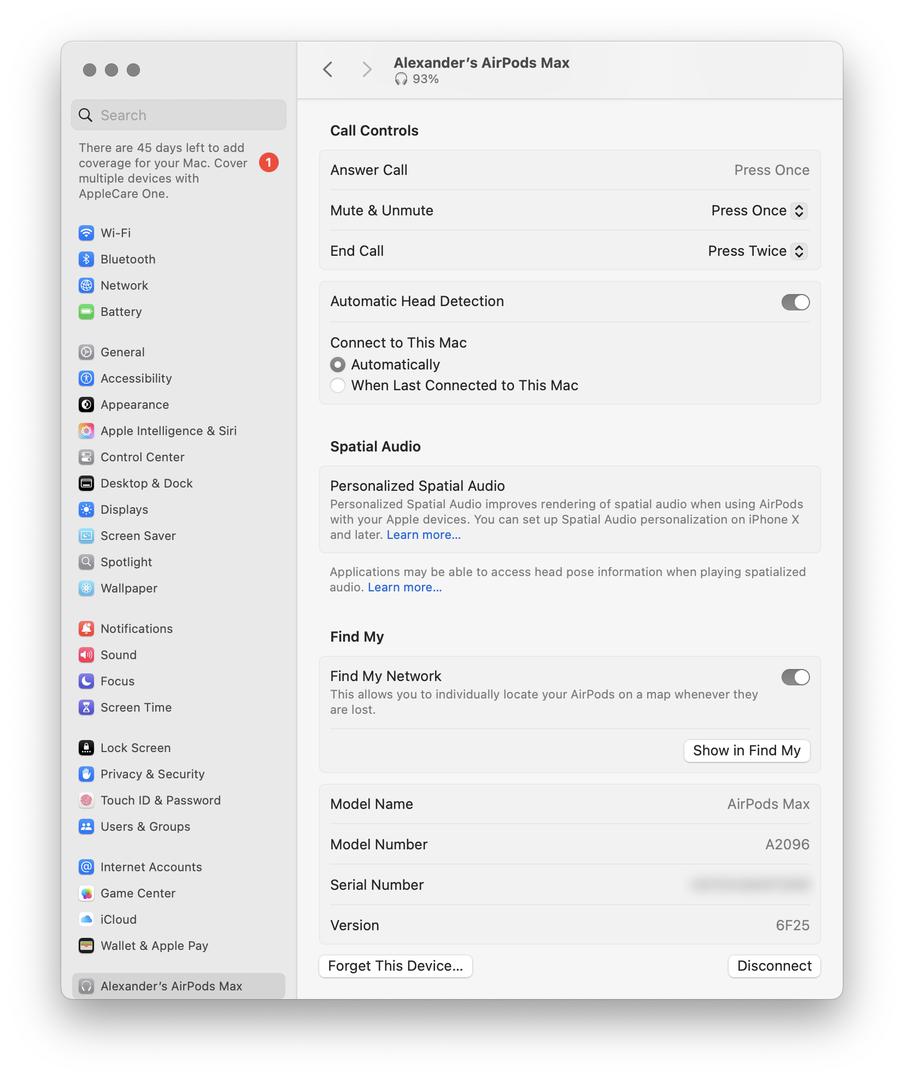Image resolution: width=904 pixels, height=1080 pixels.
Task: Click the Personalized Spatial Audio heading
Action: pos(418,486)
